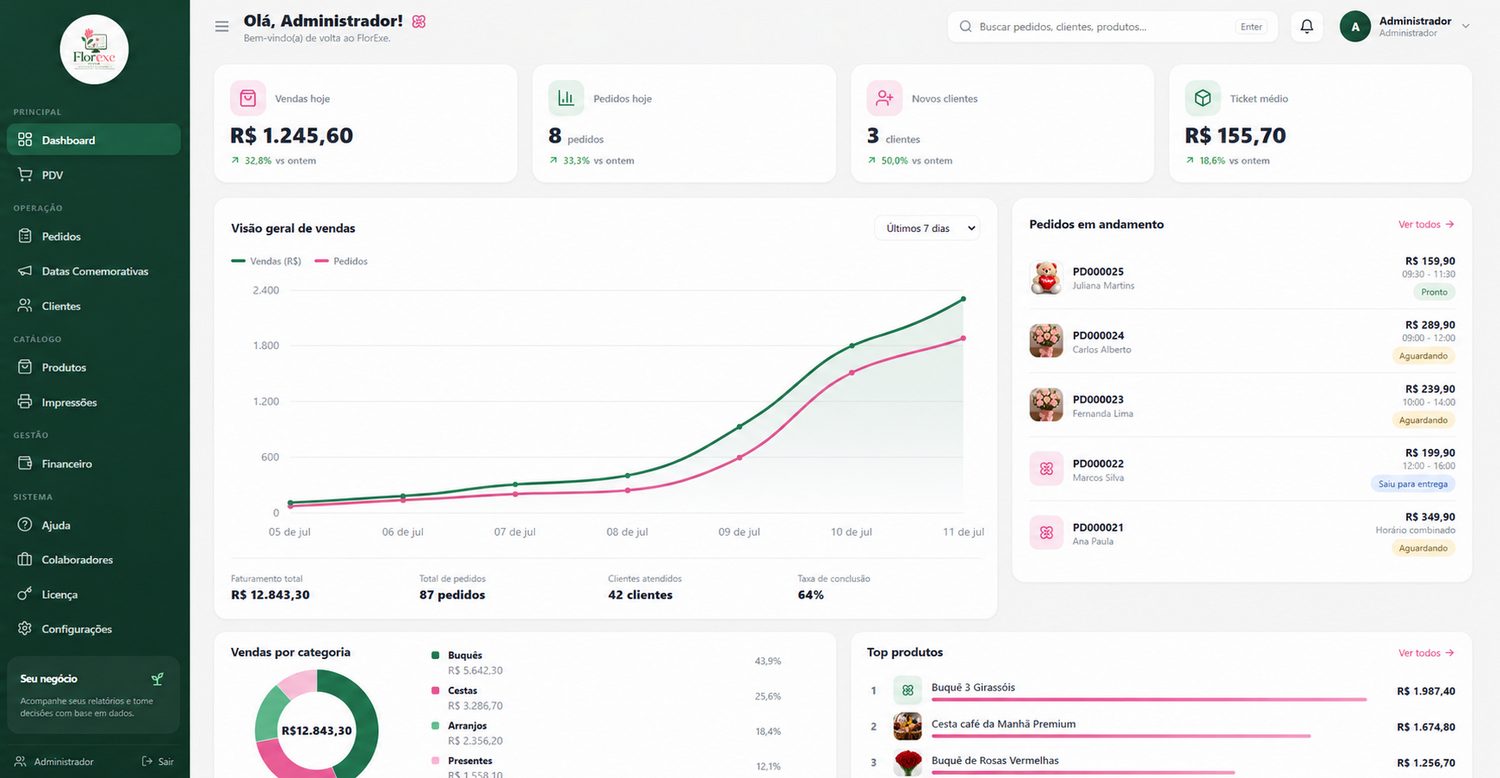This screenshot has width=1500, height=778.
Task: Click the Enter search button
Action: tap(1251, 27)
